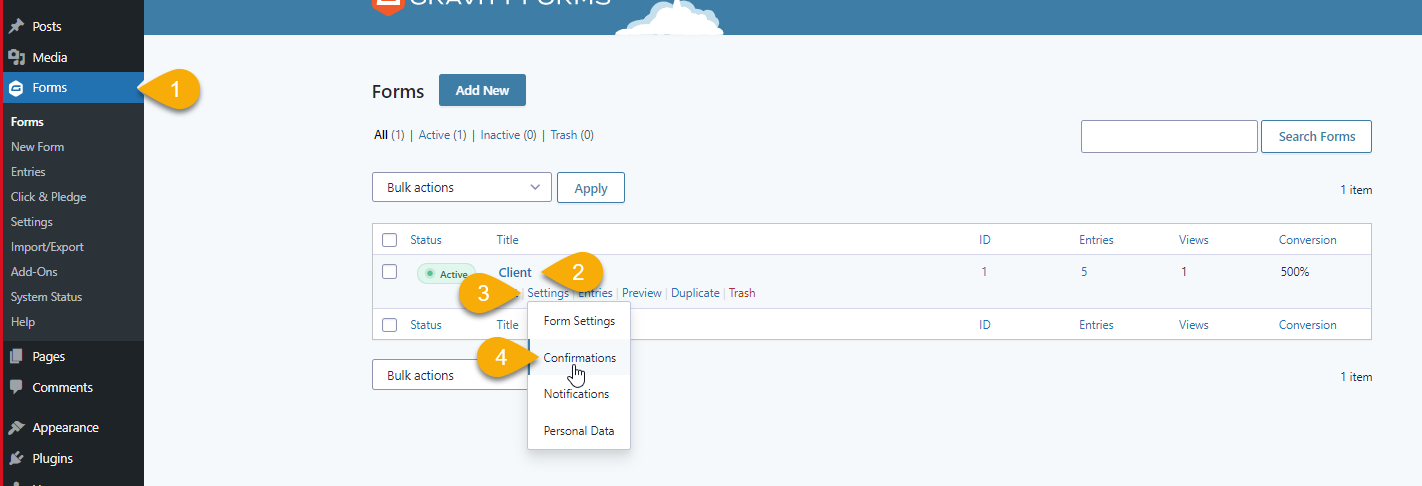Open System Status in sidebar
1422x486 pixels.
pos(46,297)
